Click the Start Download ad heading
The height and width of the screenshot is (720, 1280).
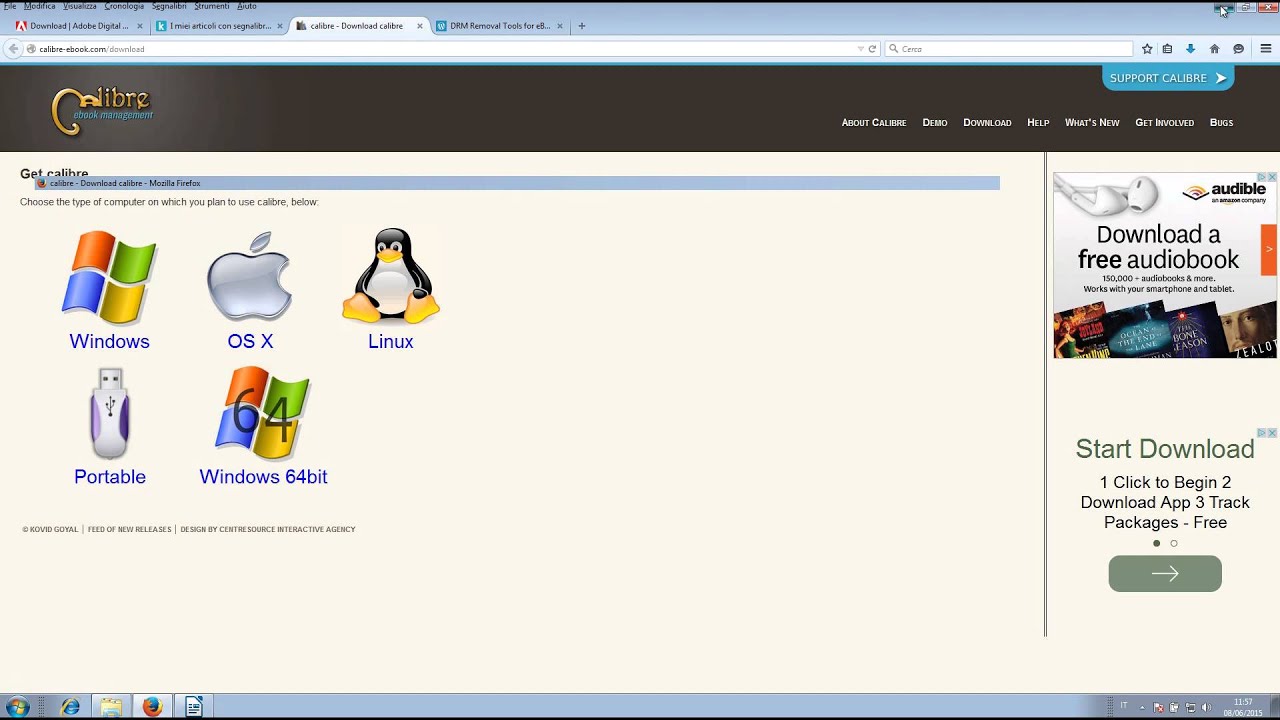tap(1165, 449)
